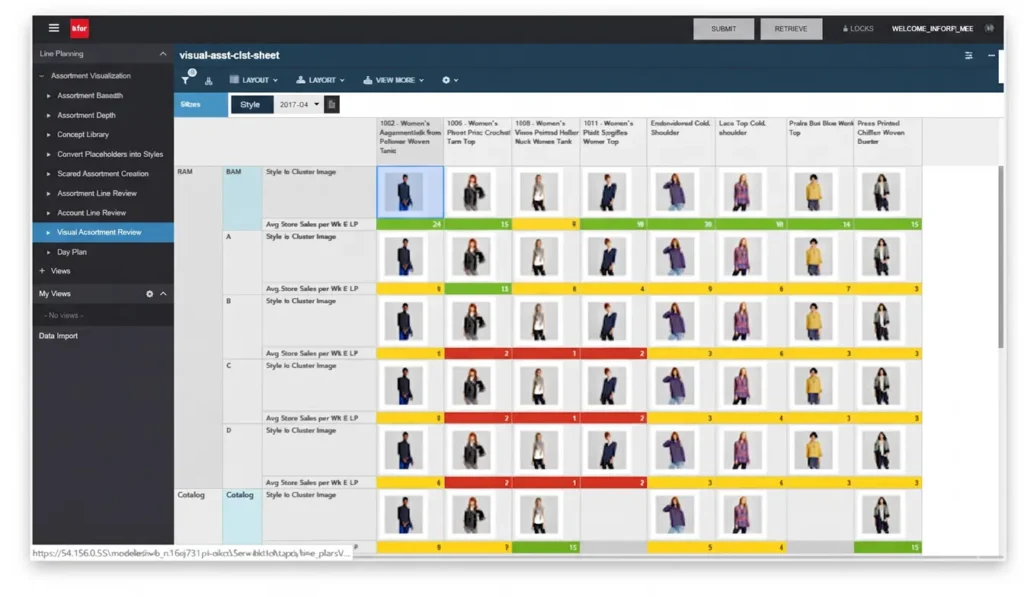Select the yellow top thumbnail in row A

[813, 256]
